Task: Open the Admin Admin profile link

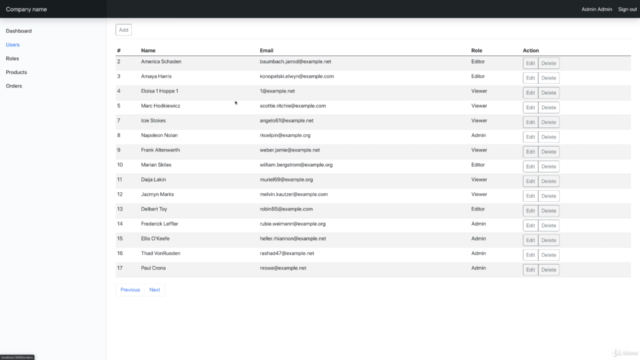Action: pyautogui.click(x=596, y=9)
